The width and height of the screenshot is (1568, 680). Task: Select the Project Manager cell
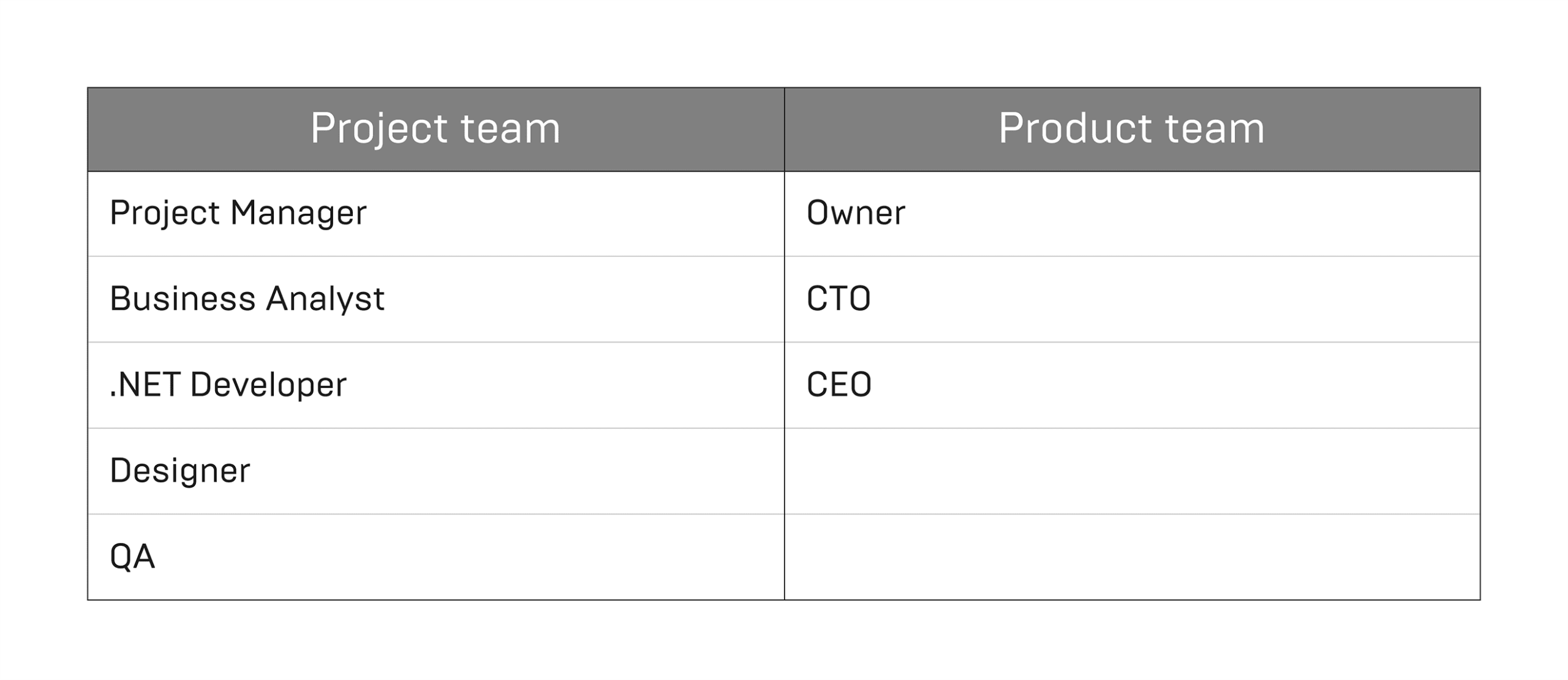click(x=435, y=214)
